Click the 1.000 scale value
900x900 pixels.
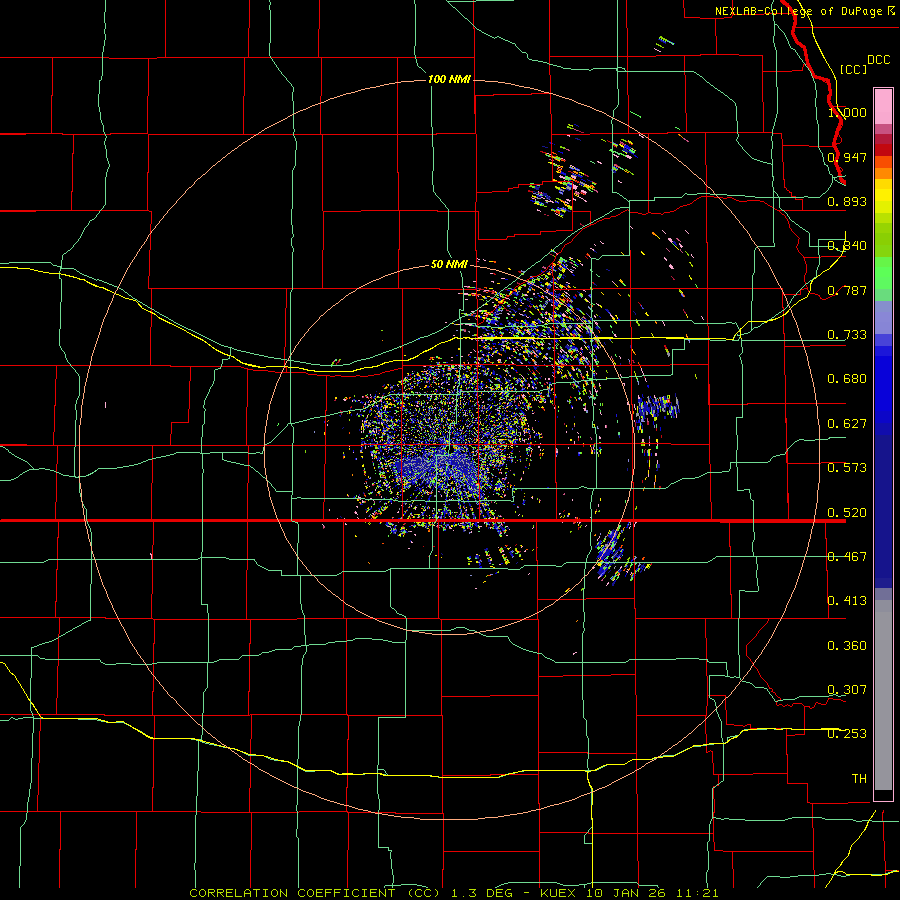(847, 112)
